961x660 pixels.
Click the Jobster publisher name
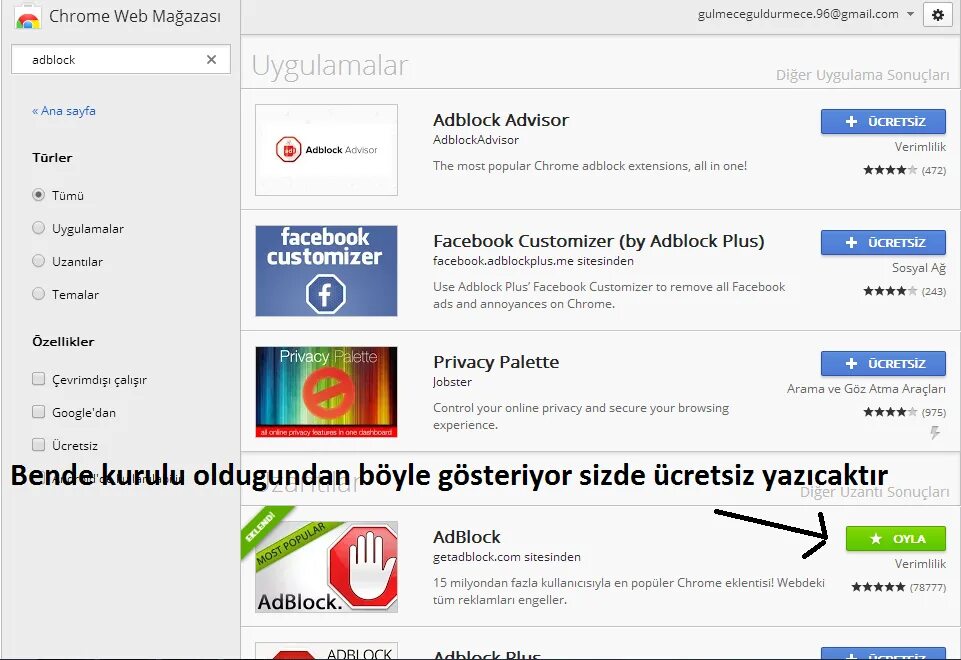click(452, 382)
